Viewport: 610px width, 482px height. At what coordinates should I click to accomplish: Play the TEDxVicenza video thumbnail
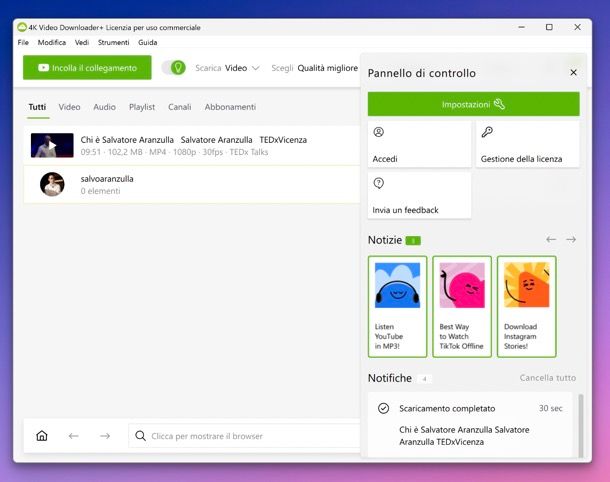[x=52, y=145]
